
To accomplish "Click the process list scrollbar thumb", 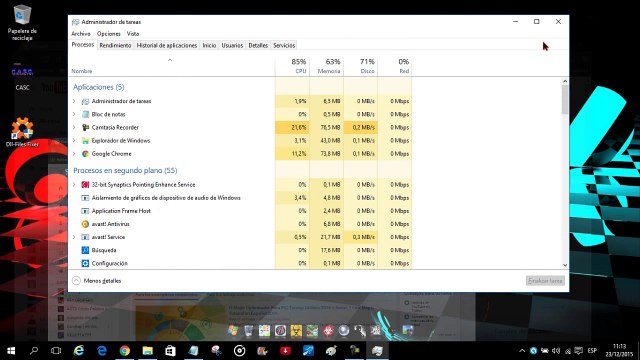I will tap(565, 100).
